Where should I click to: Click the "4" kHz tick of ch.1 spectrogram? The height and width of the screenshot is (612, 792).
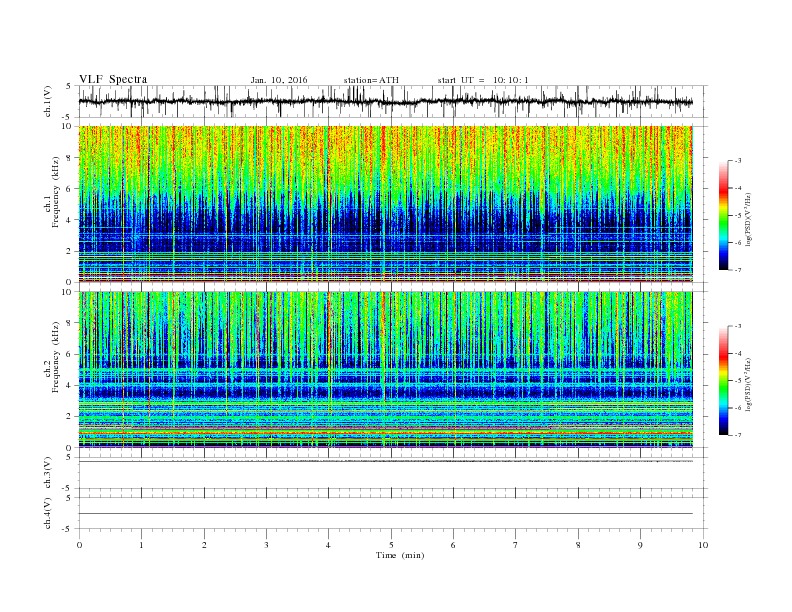coord(70,220)
